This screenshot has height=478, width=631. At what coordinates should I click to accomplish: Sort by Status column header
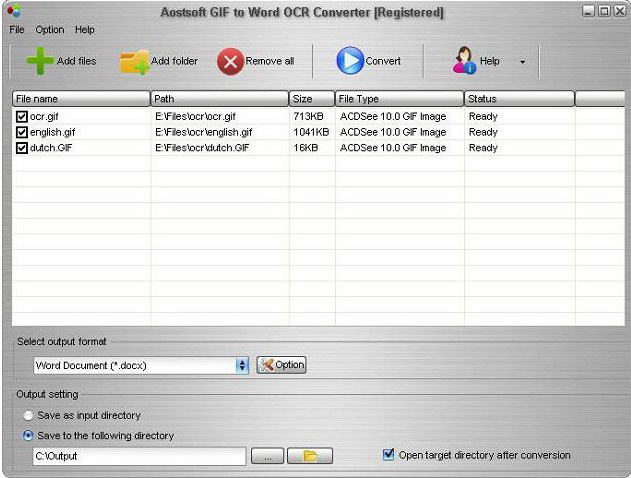click(x=519, y=99)
